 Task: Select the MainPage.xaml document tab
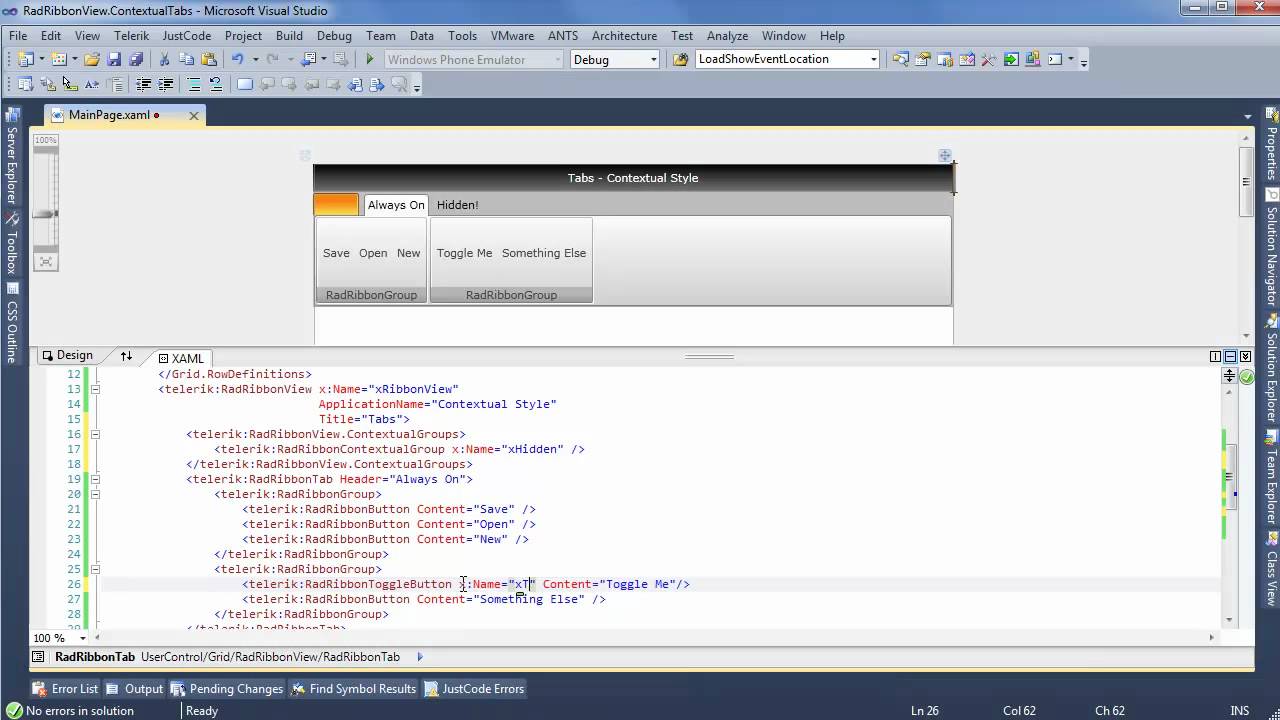(x=108, y=115)
